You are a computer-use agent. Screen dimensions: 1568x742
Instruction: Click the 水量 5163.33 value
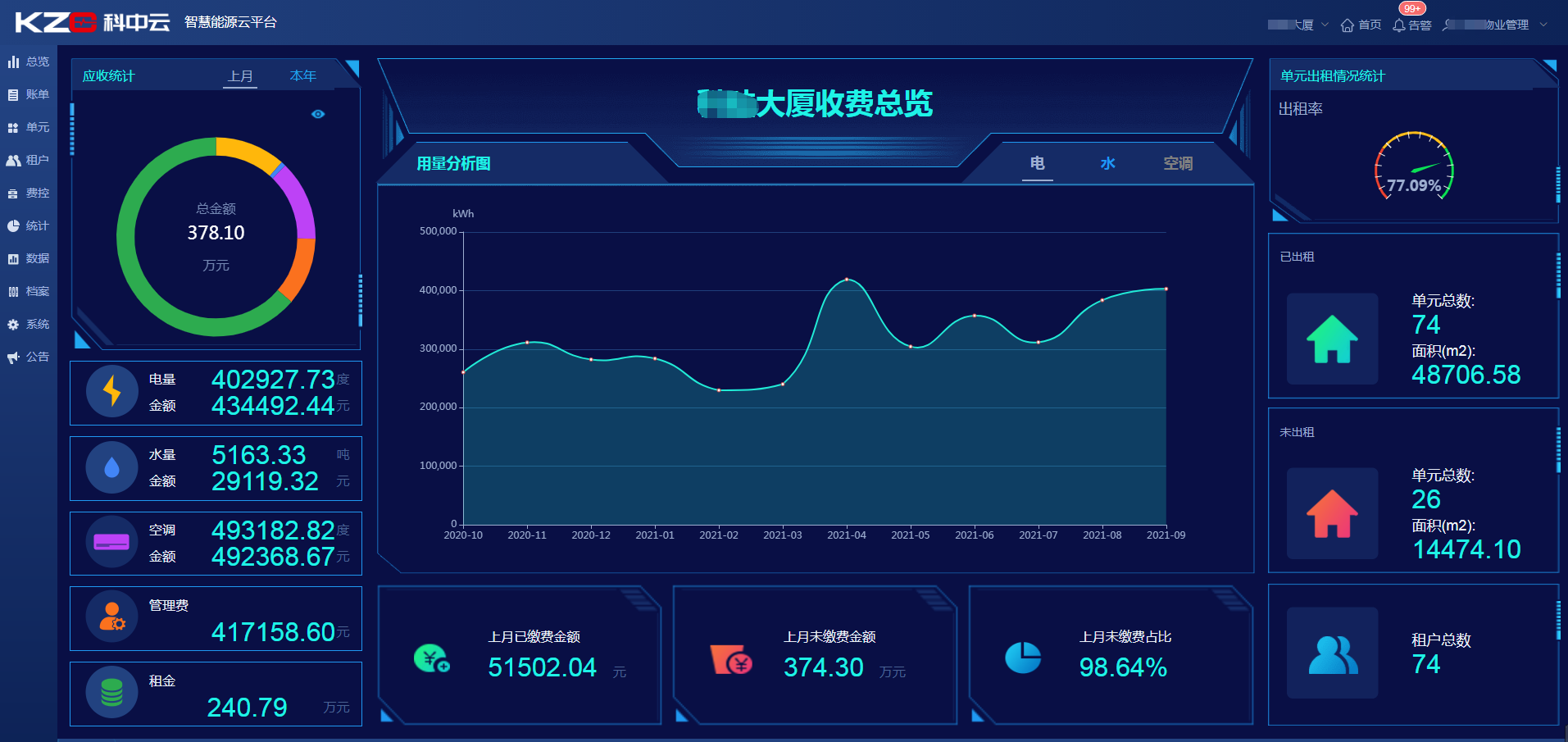[x=259, y=454]
